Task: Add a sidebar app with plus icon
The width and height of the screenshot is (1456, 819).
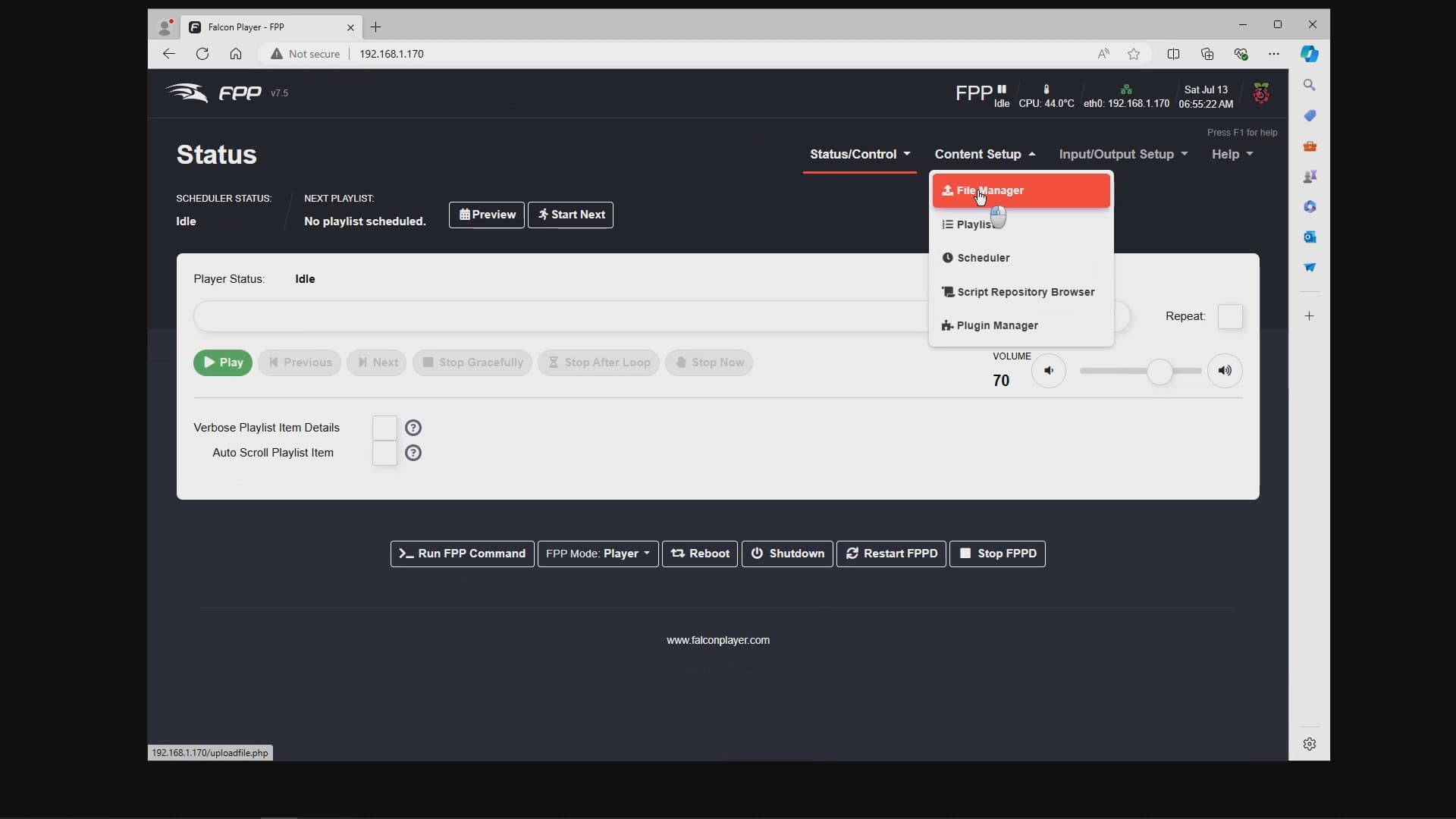Action: (1310, 315)
